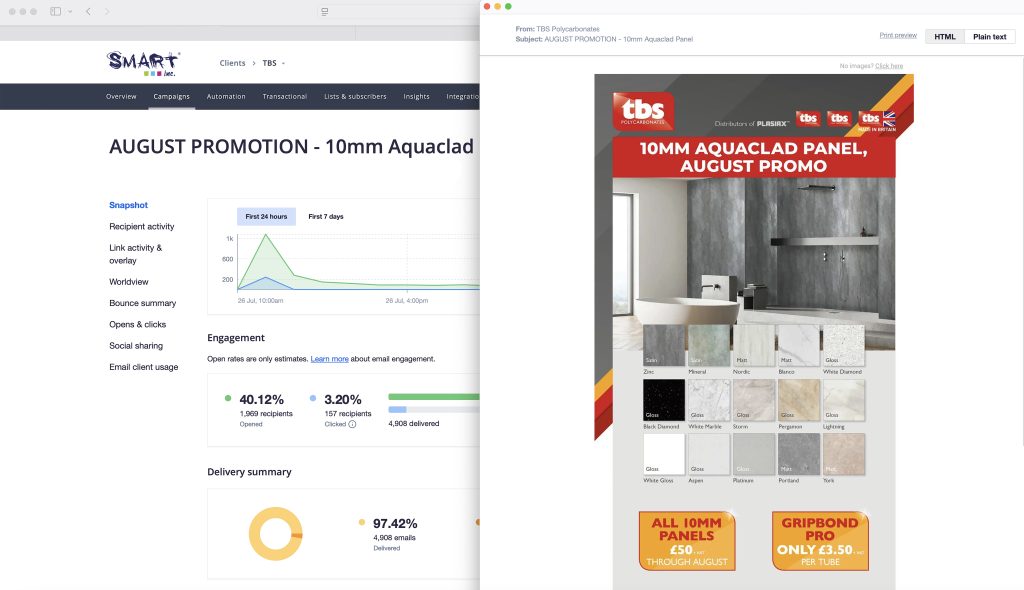Open the Social sharing report
Viewport: 1024px width, 590px height.
point(136,346)
